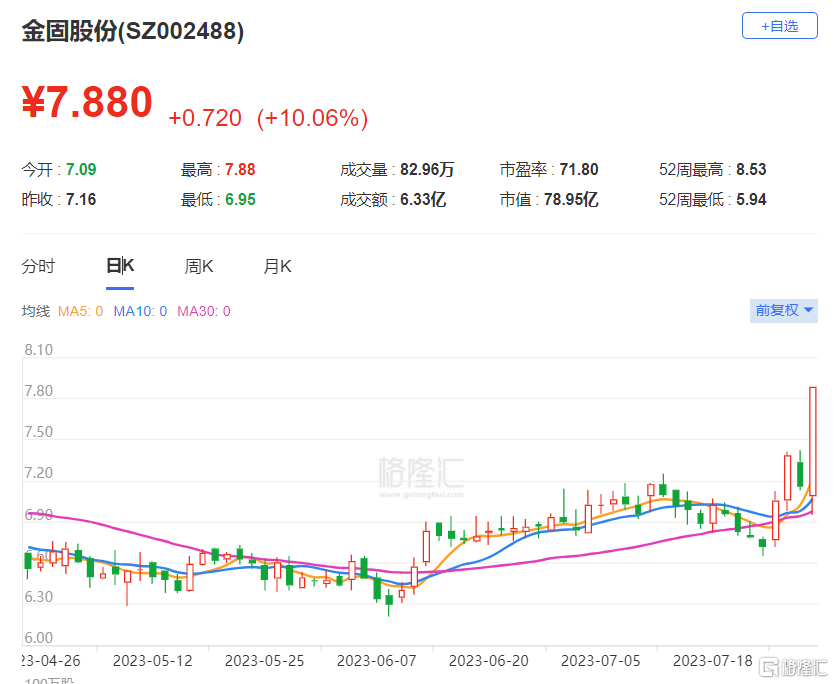
Task: Click date label 2023-05-12 on axis
Action: pos(153,661)
